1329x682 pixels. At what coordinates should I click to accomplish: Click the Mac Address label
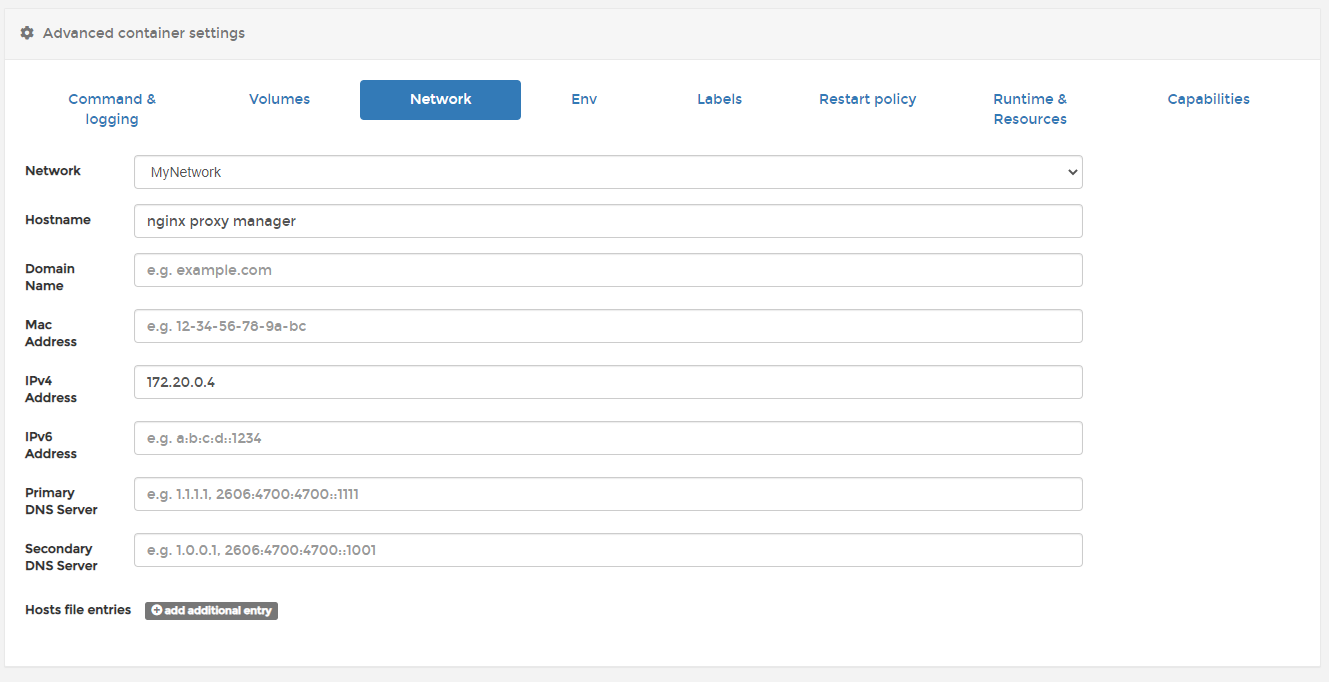pyautogui.click(x=51, y=333)
